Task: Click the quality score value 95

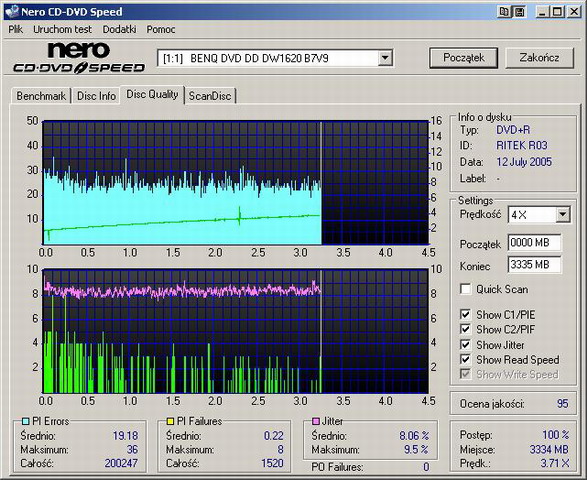Action: click(562, 404)
